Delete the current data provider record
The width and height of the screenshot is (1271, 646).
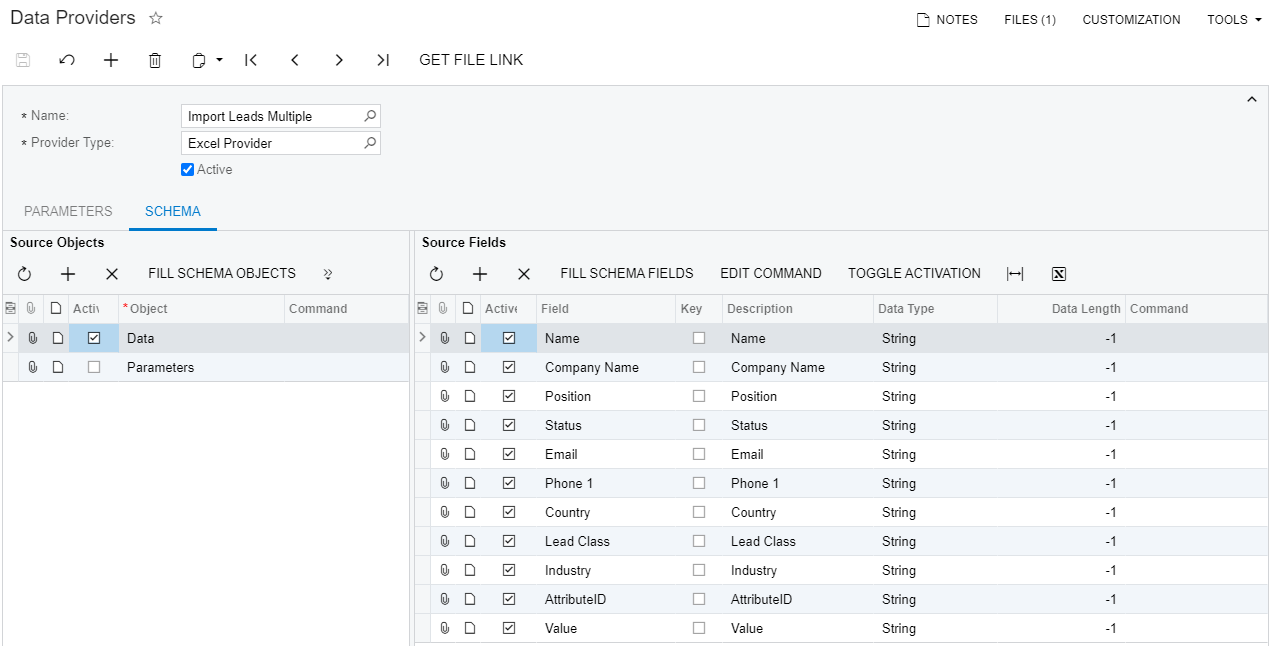click(155, 60)
